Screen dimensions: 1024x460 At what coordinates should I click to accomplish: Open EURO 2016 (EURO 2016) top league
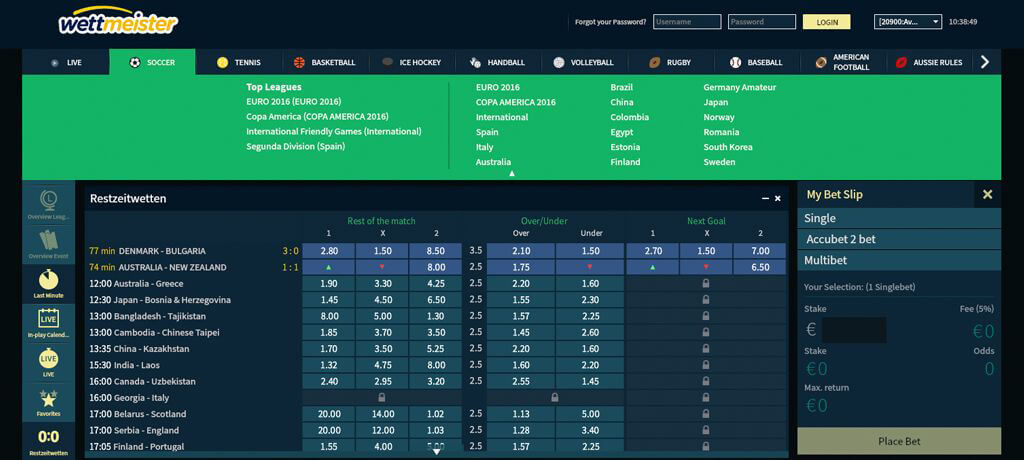(294, 101)
